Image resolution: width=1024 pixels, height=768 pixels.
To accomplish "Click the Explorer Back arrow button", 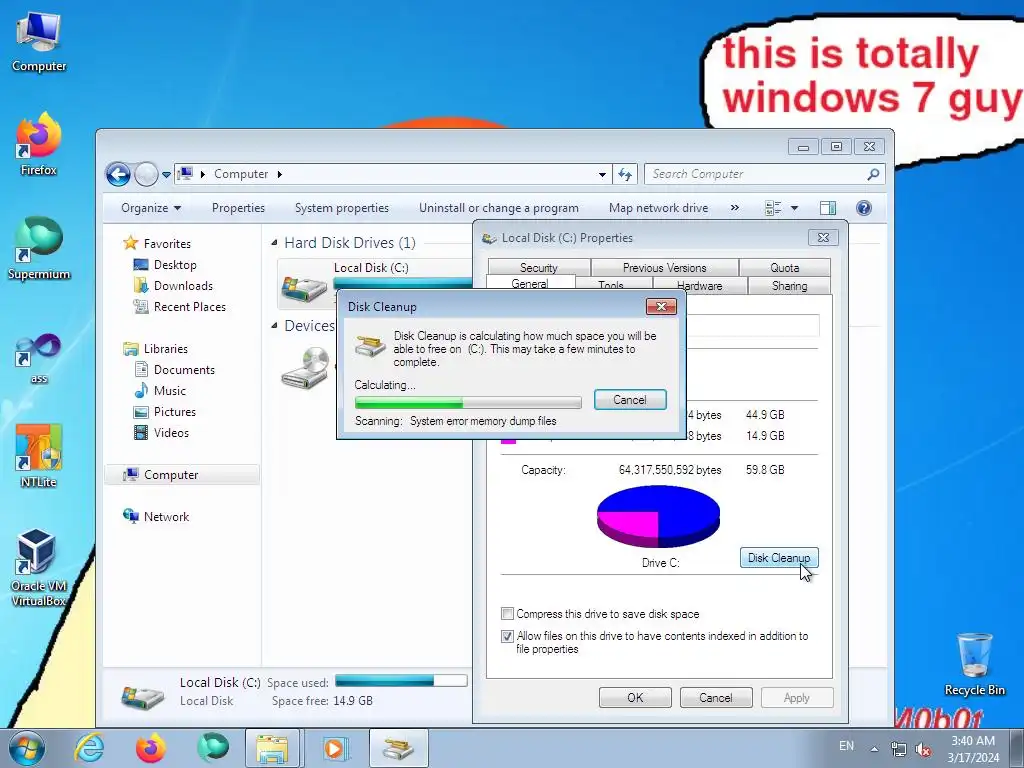I will pos(118,174).
